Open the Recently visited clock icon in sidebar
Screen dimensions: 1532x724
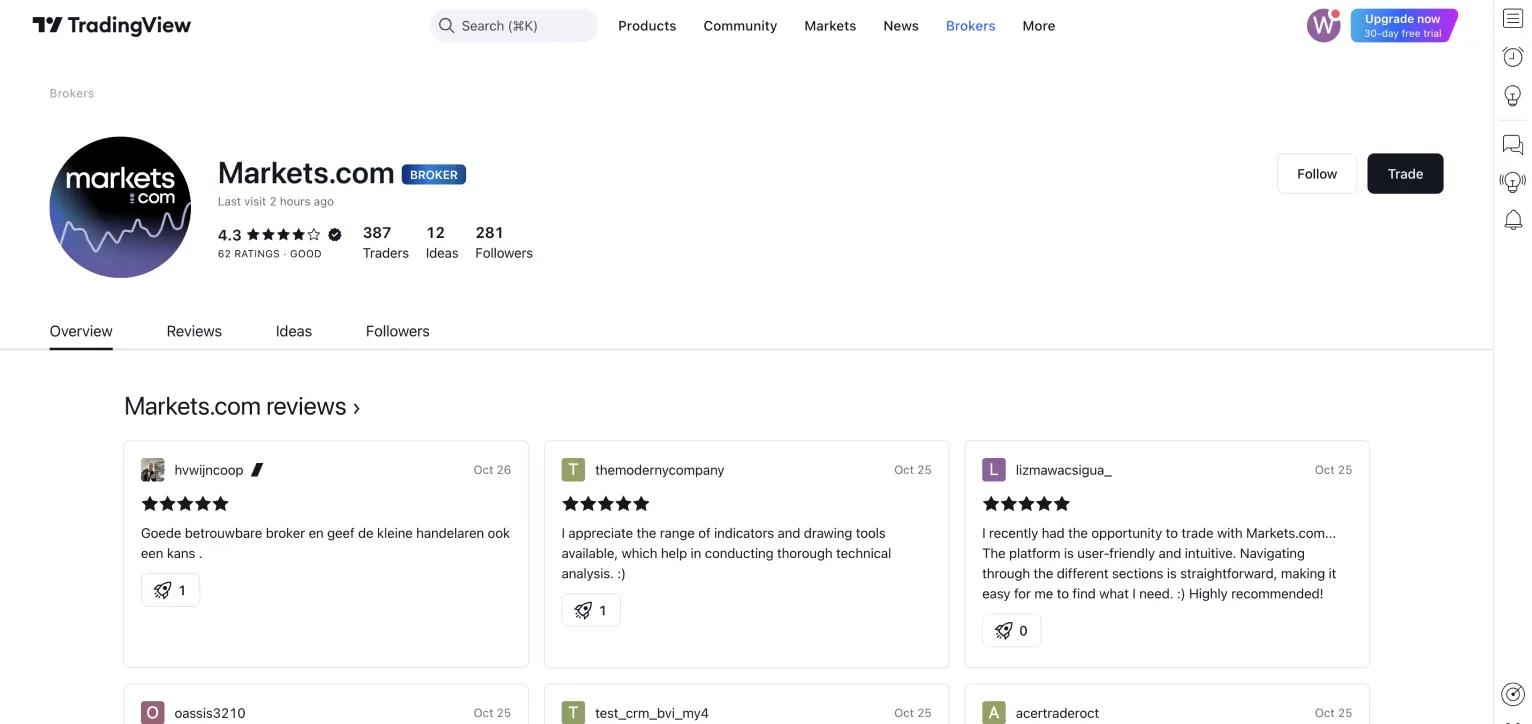[1512, 57]
